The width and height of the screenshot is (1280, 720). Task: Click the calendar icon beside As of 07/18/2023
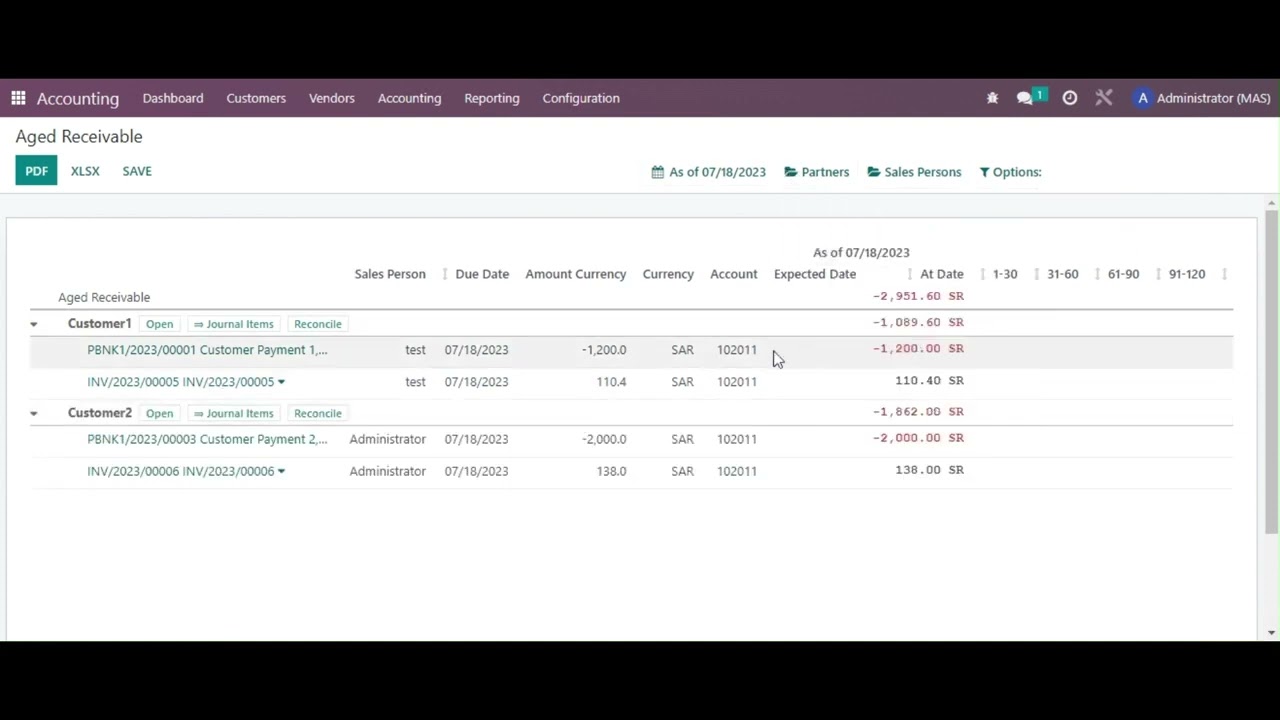click(x=657, y=172)
